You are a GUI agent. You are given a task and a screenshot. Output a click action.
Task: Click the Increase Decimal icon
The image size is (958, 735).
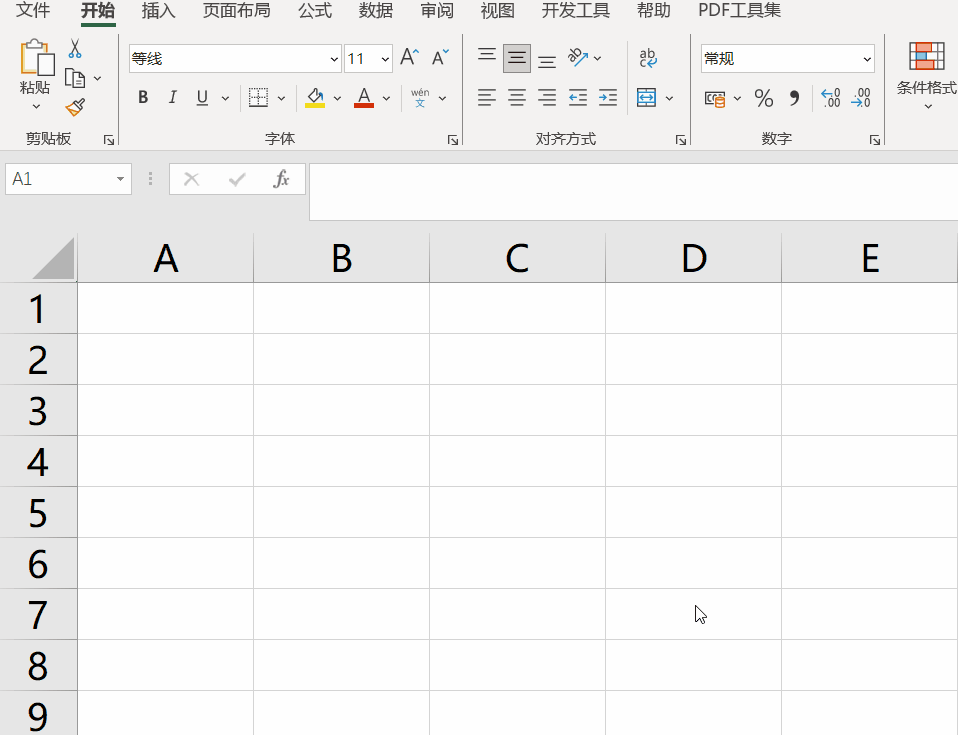coord(830,98)
